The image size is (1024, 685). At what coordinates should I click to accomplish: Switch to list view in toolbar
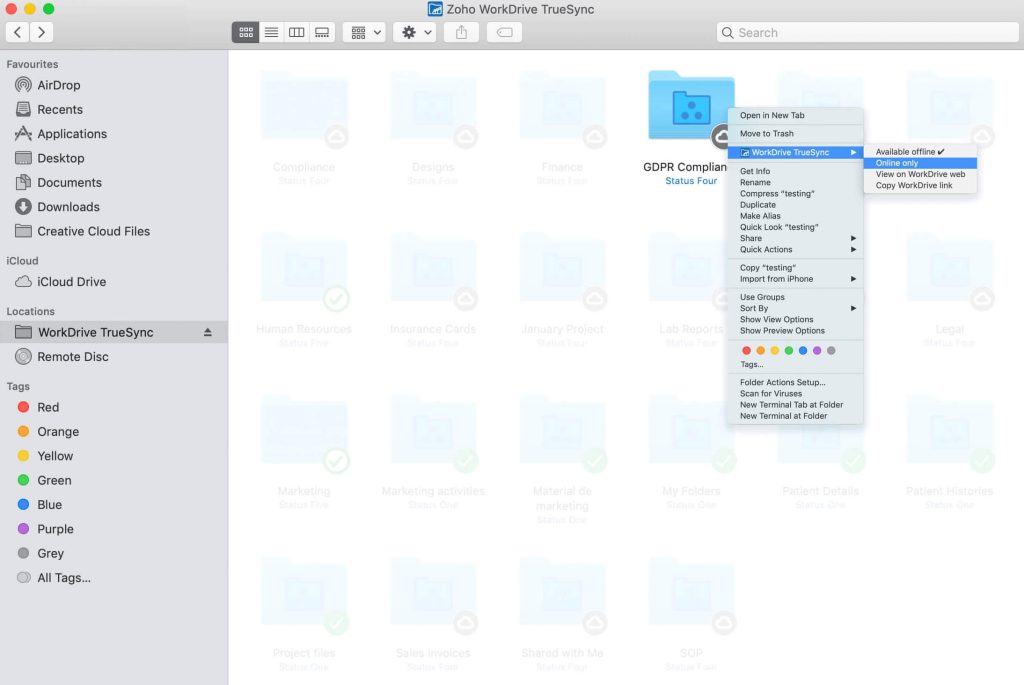[271, 33]
